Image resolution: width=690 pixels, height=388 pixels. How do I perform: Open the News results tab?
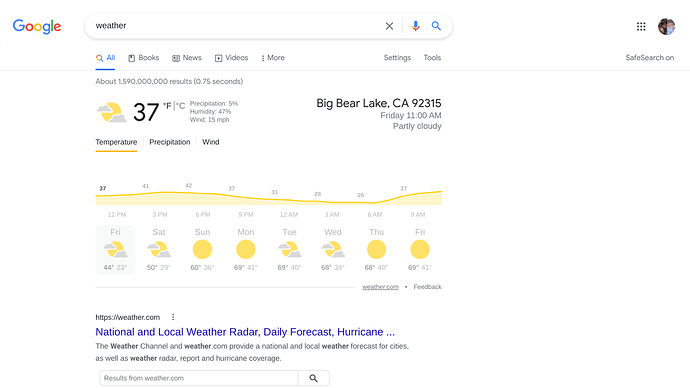click(187, 58)
